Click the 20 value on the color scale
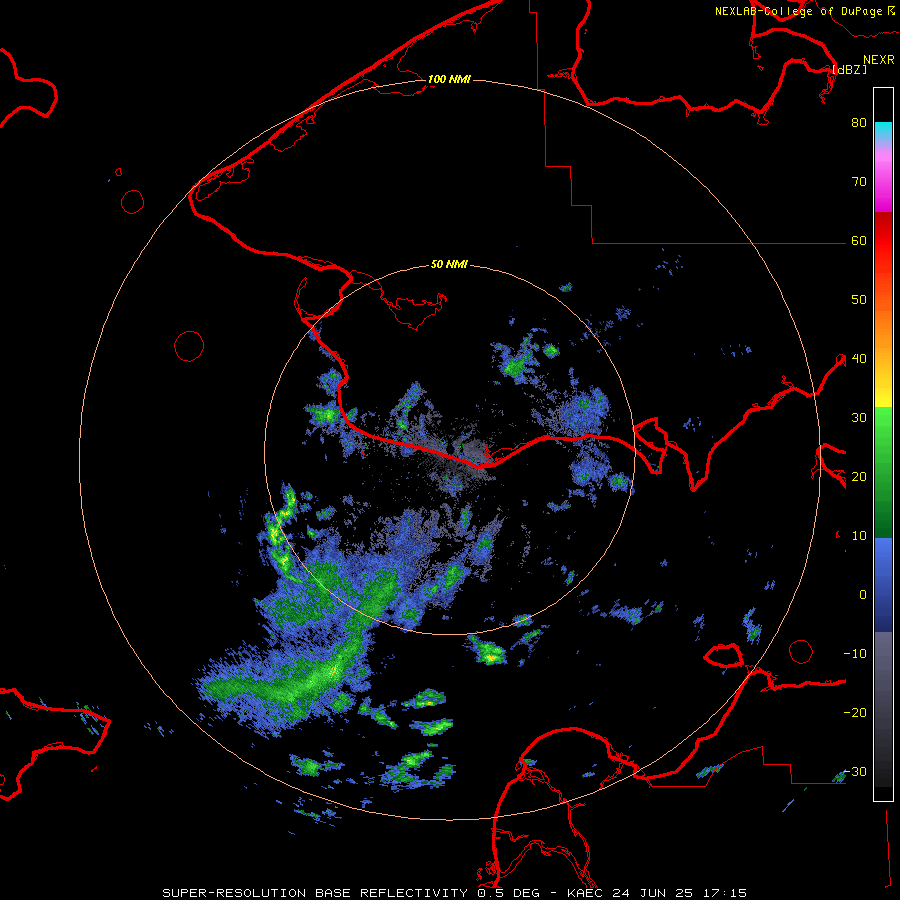 pyautogui.click(x=859, y=477)
